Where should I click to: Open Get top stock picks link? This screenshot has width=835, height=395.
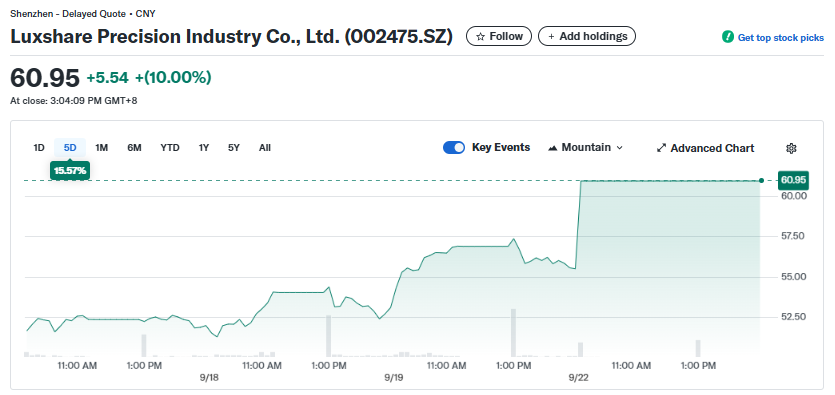point(781,38)
